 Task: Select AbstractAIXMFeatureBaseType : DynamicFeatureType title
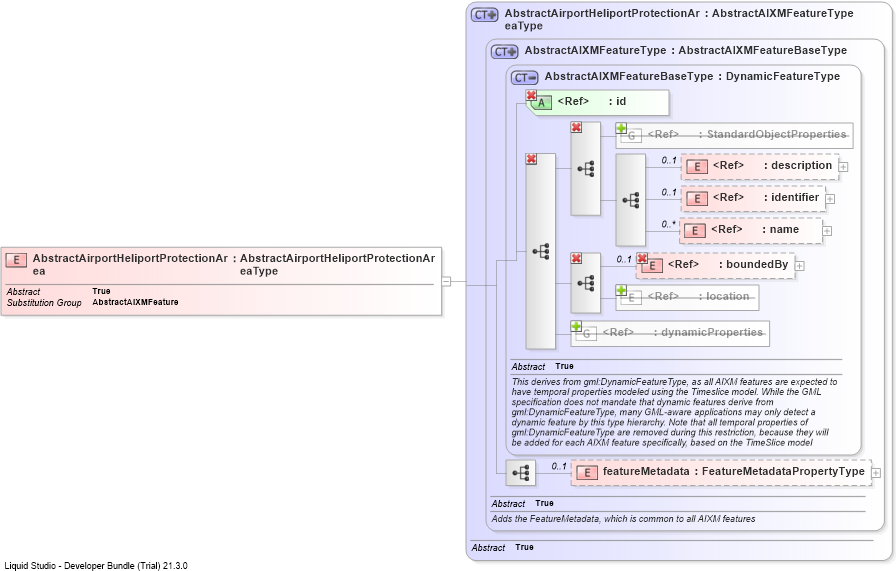tap(692, 77)
